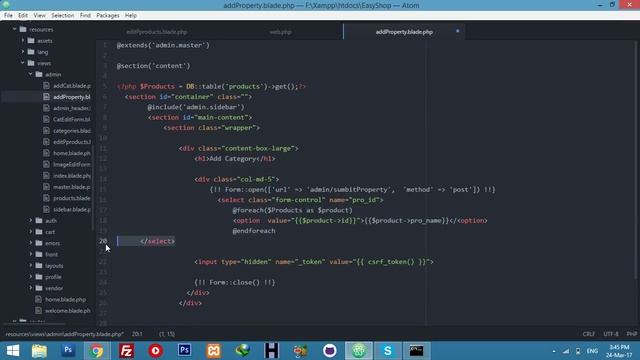
Task: Open categories.blade file in tree
Action: click(x=72, y=131)
